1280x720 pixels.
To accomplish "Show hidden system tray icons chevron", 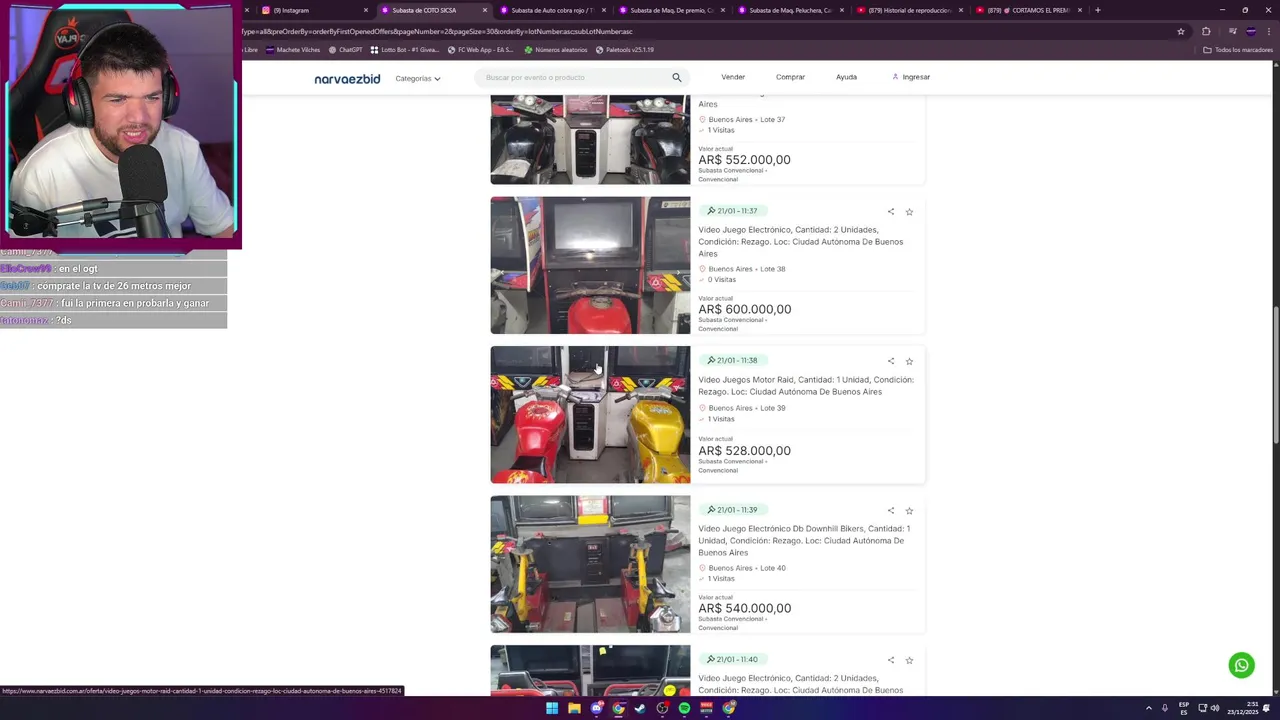I will point(1149,708).
